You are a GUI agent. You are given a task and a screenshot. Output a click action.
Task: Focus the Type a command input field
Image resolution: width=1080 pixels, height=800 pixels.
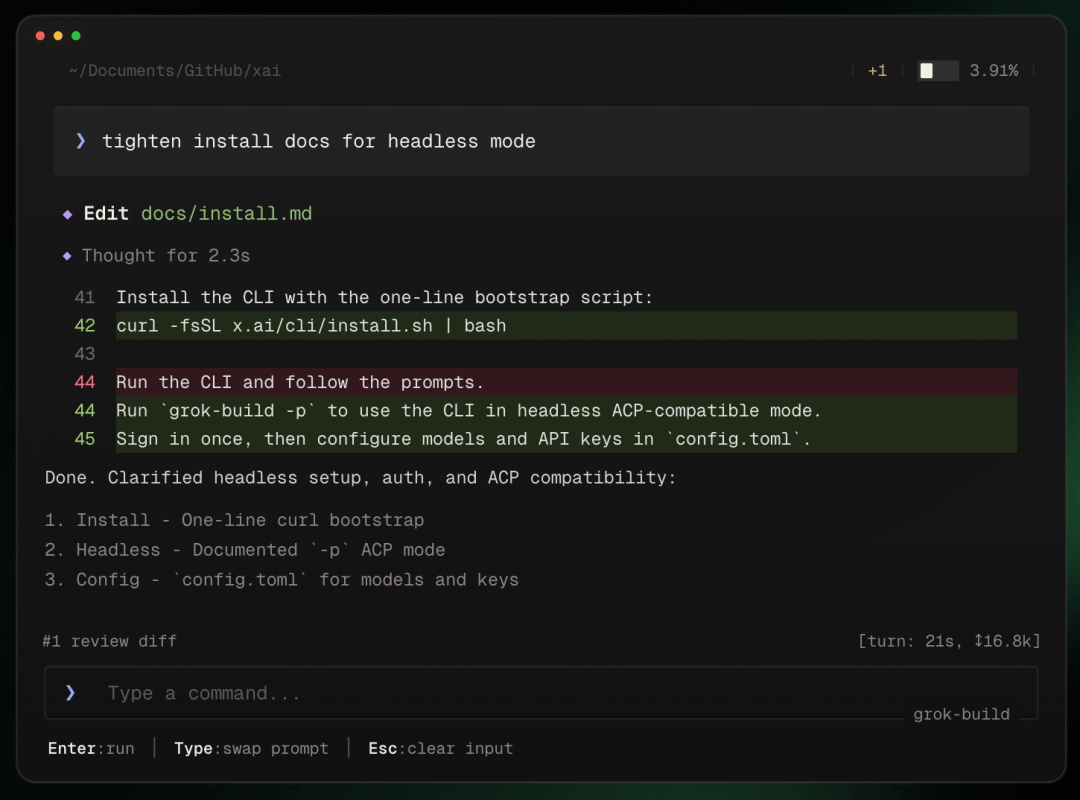[x=541, y=693]
